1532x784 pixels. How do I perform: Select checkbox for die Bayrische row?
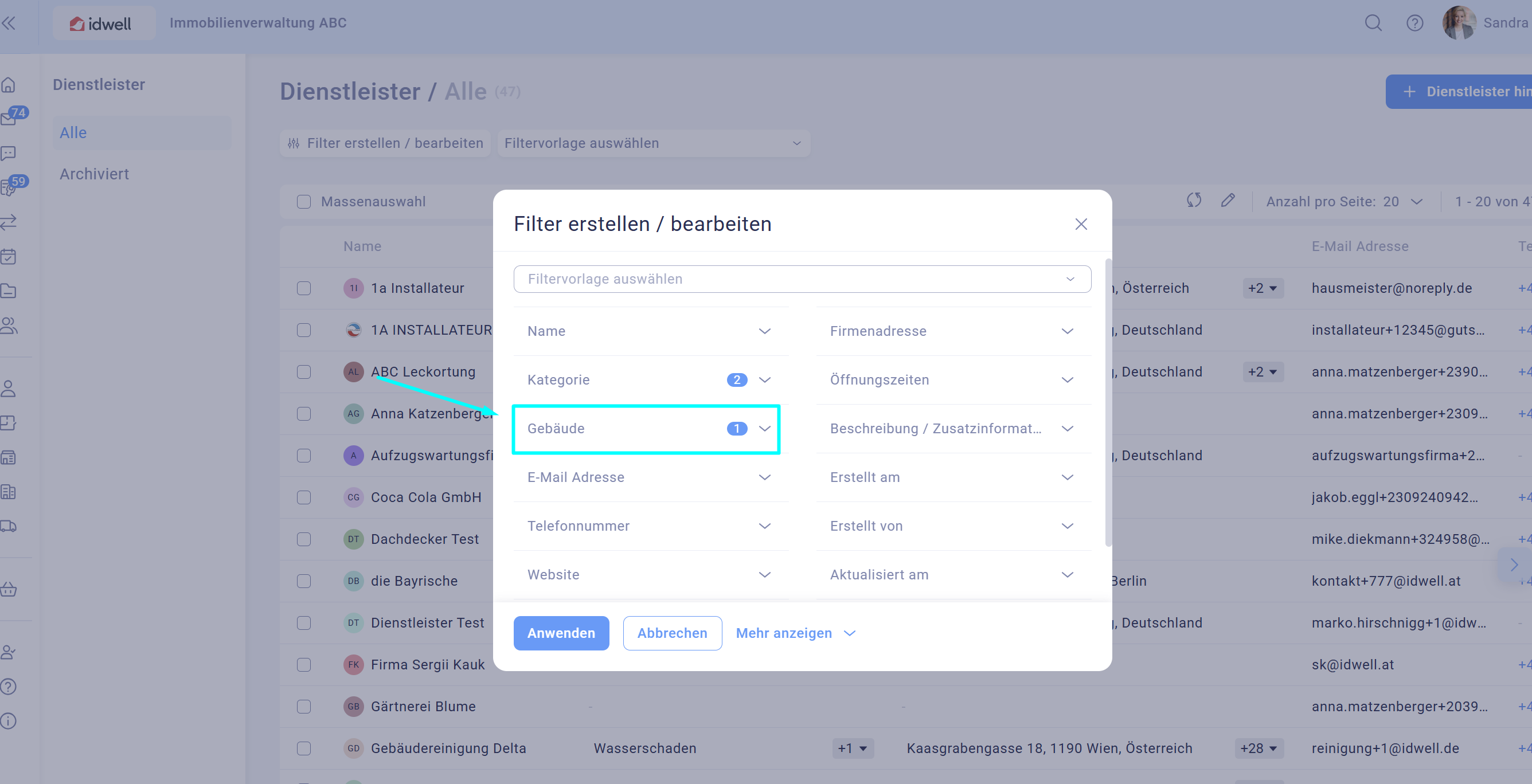(304, 581)
